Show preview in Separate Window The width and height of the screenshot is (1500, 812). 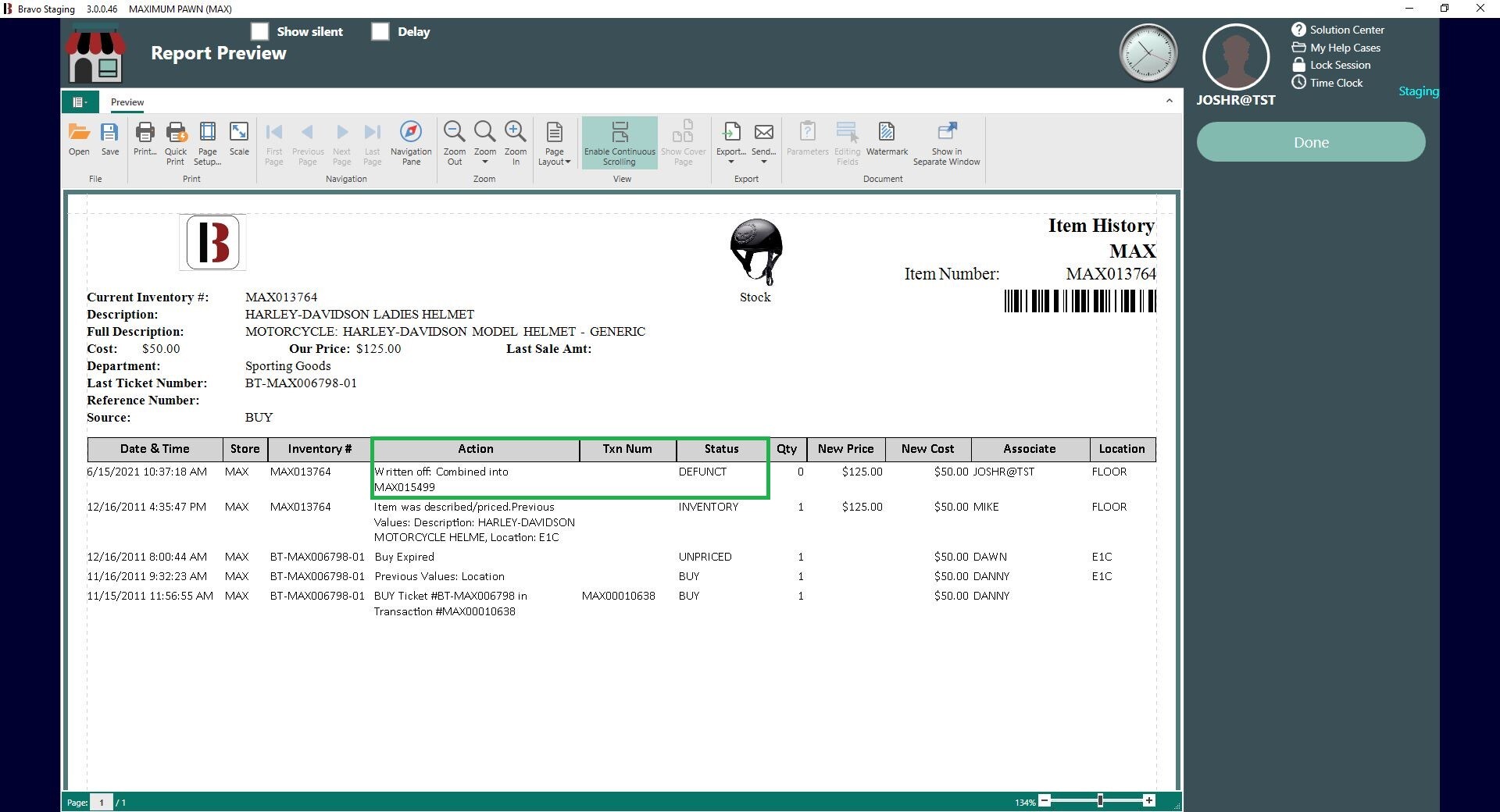[947, 144]
